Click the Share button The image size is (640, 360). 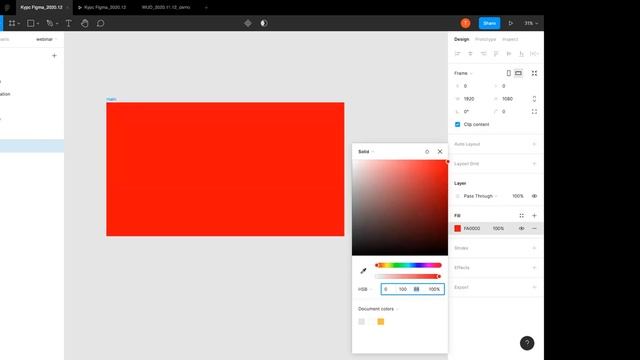[x=489, y=23]
